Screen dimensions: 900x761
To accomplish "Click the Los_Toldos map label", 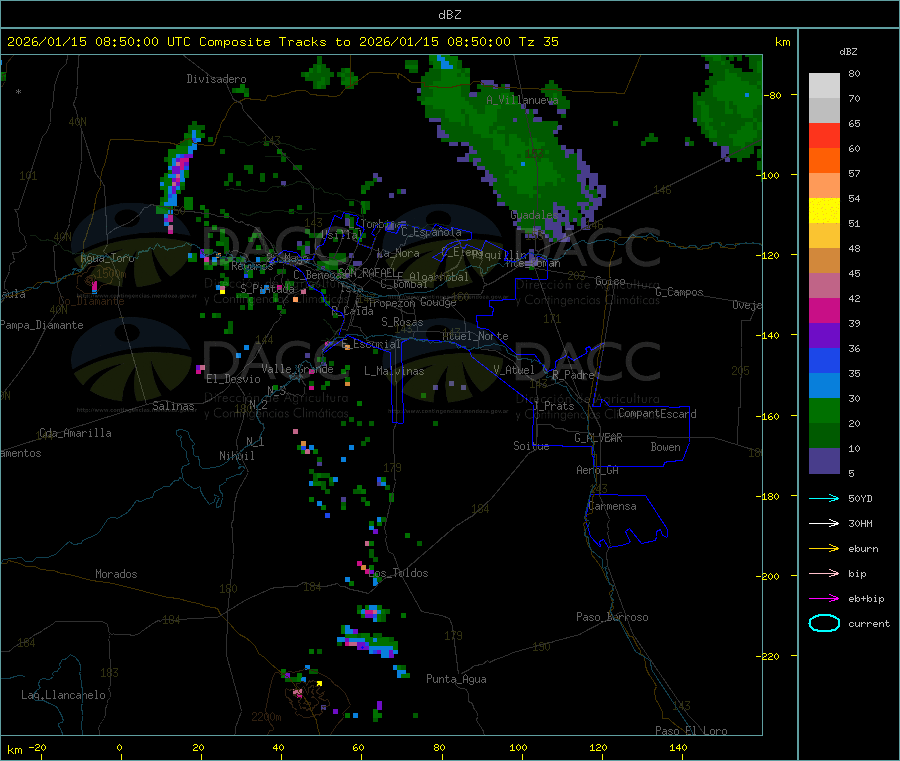I will 398,573.
